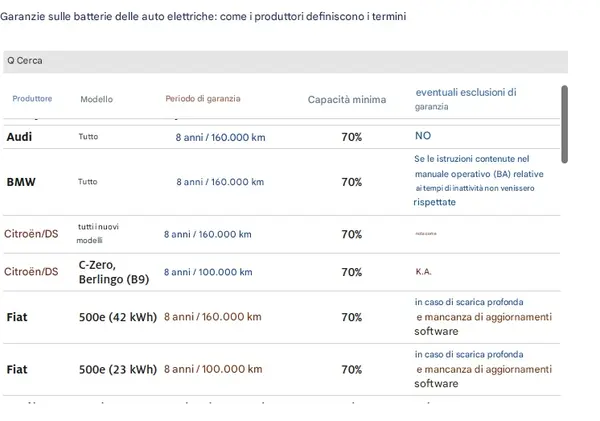Click Audi's NO exclusion cell
The width and height of the screenshot is (600, 421).
coord(423,136)
